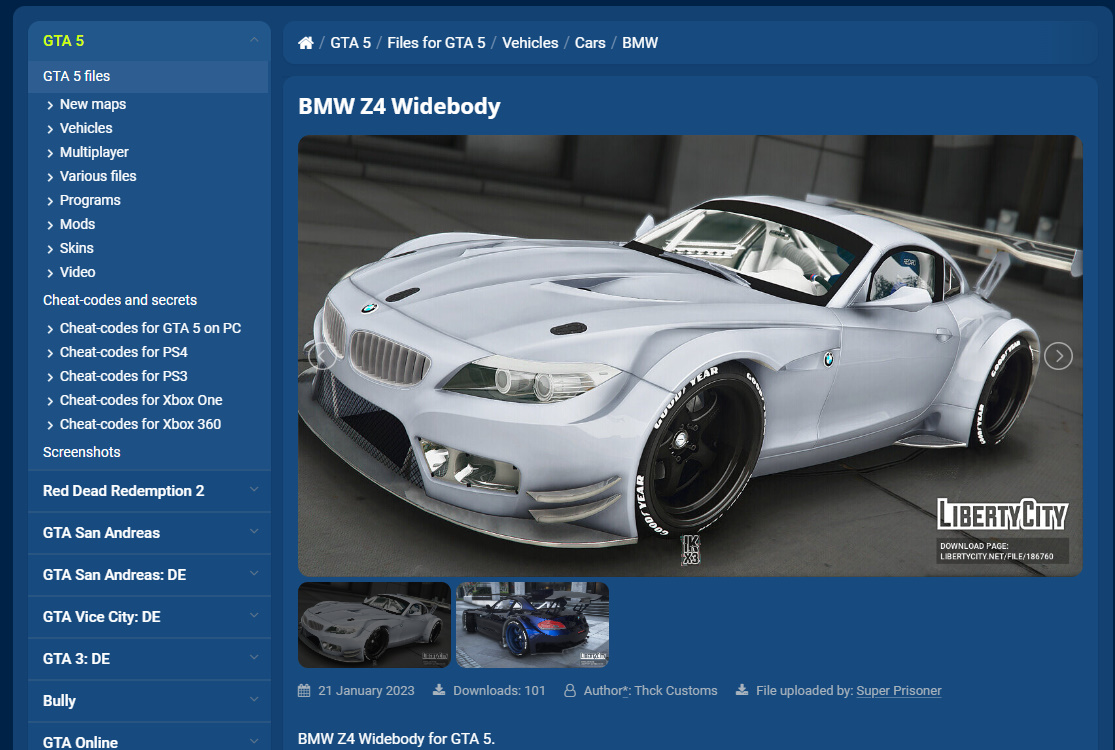
Task: Show next image with right arrow
Action: (1058, 355)
